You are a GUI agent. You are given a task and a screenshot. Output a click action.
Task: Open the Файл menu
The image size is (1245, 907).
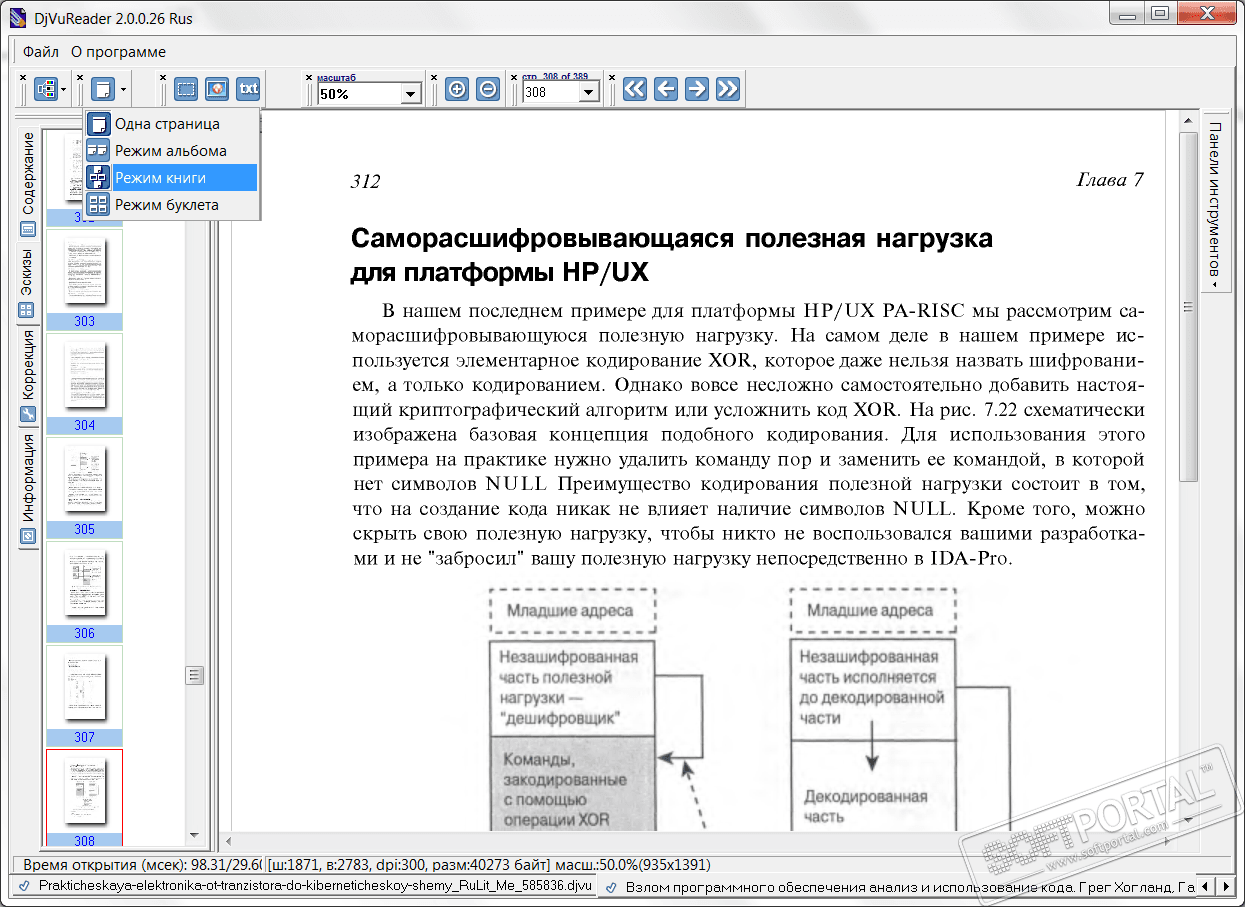(41, 52)
